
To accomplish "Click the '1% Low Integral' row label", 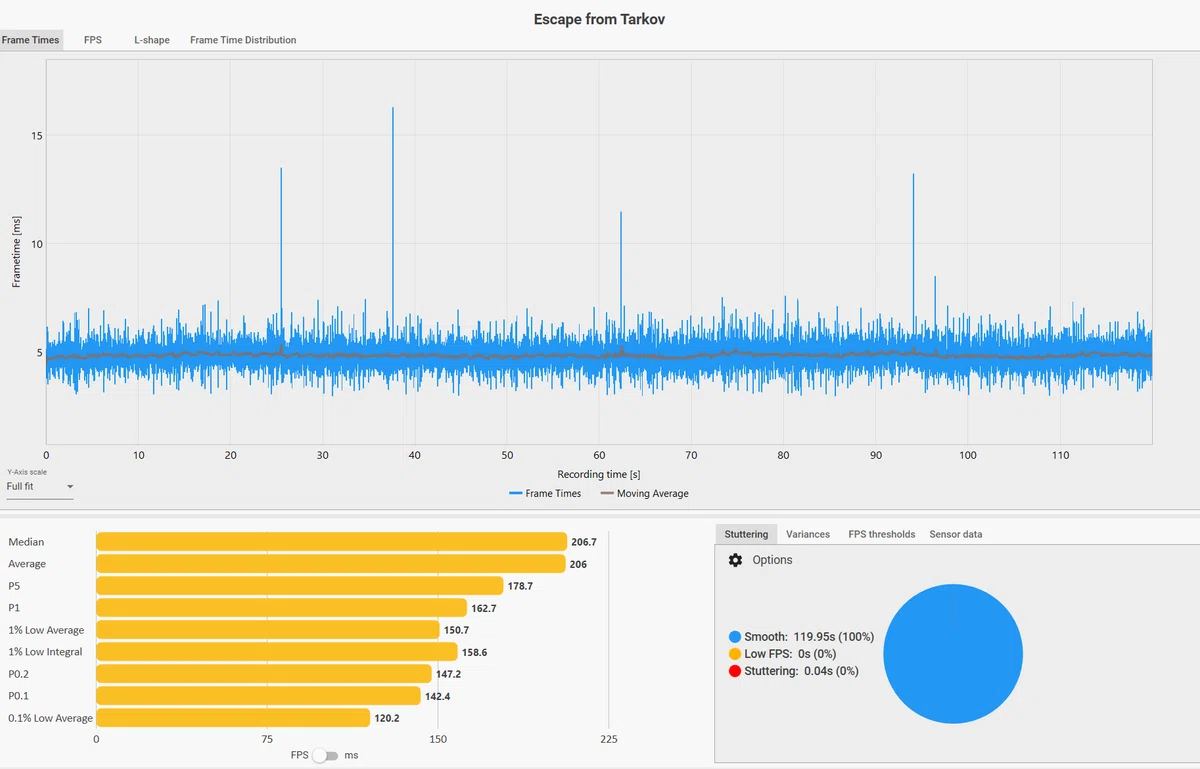I will tap(45, 652).
